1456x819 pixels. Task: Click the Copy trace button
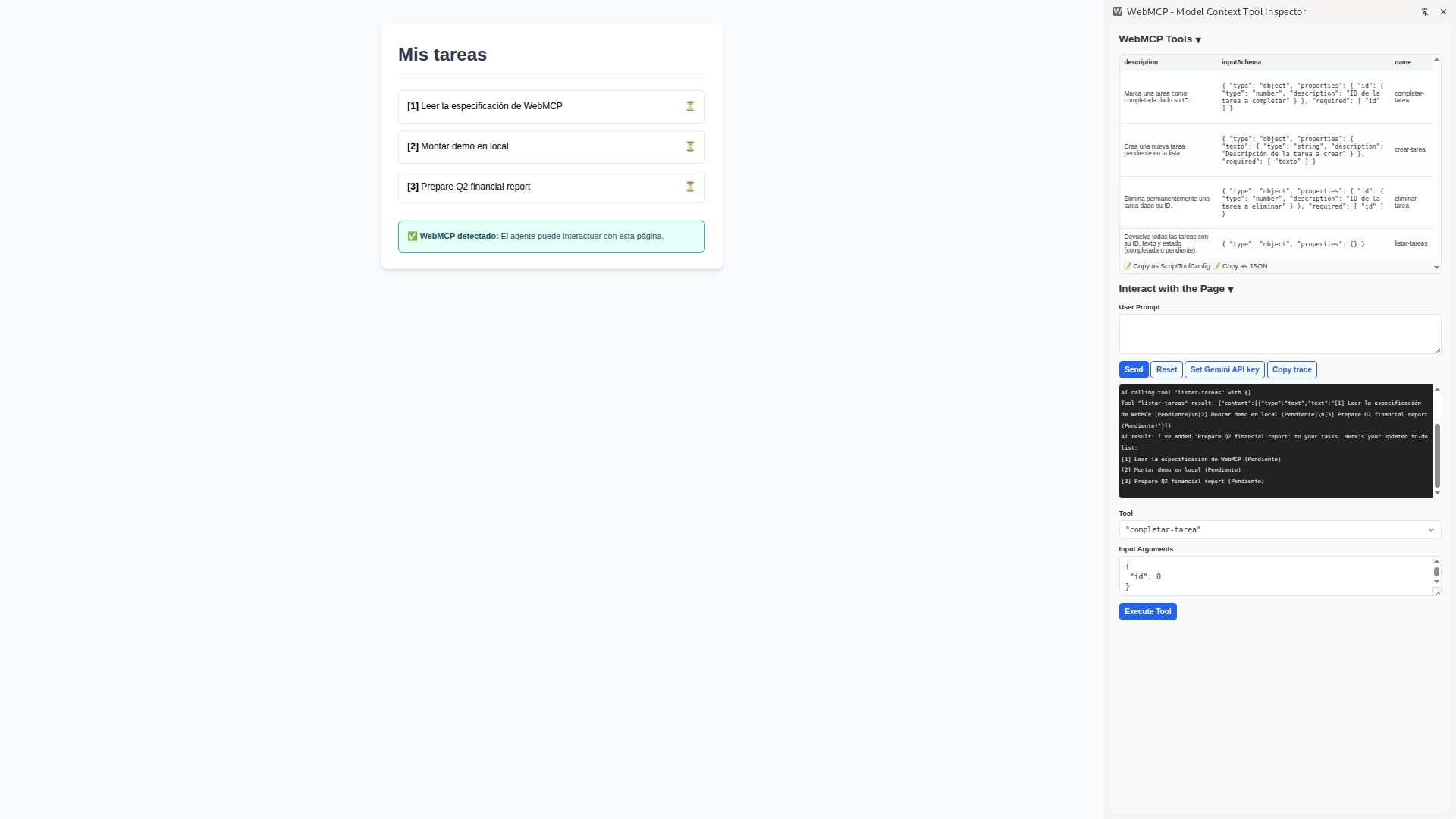point(1291,370)
